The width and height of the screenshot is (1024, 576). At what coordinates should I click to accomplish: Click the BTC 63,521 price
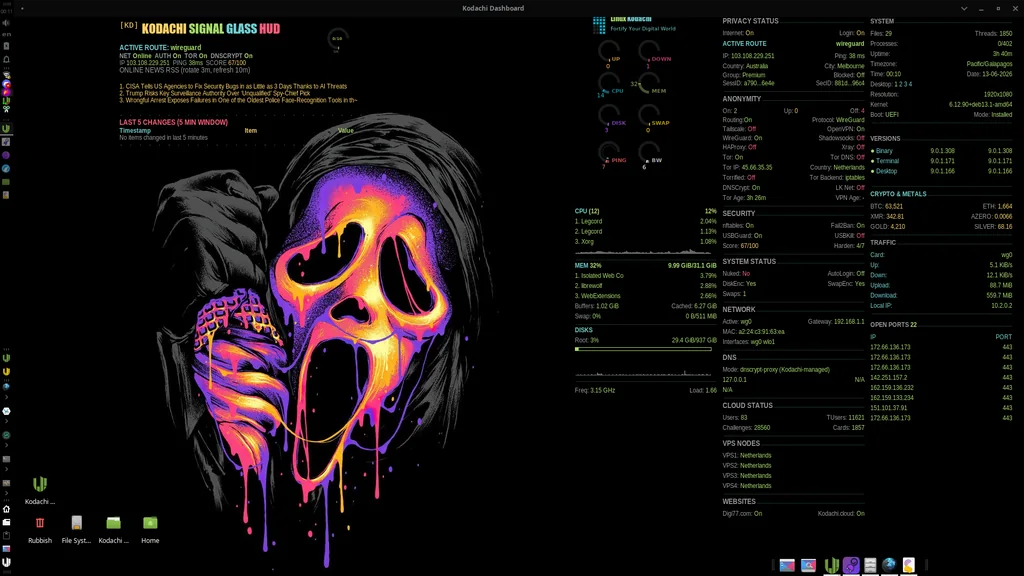click(x=886, y=206)
